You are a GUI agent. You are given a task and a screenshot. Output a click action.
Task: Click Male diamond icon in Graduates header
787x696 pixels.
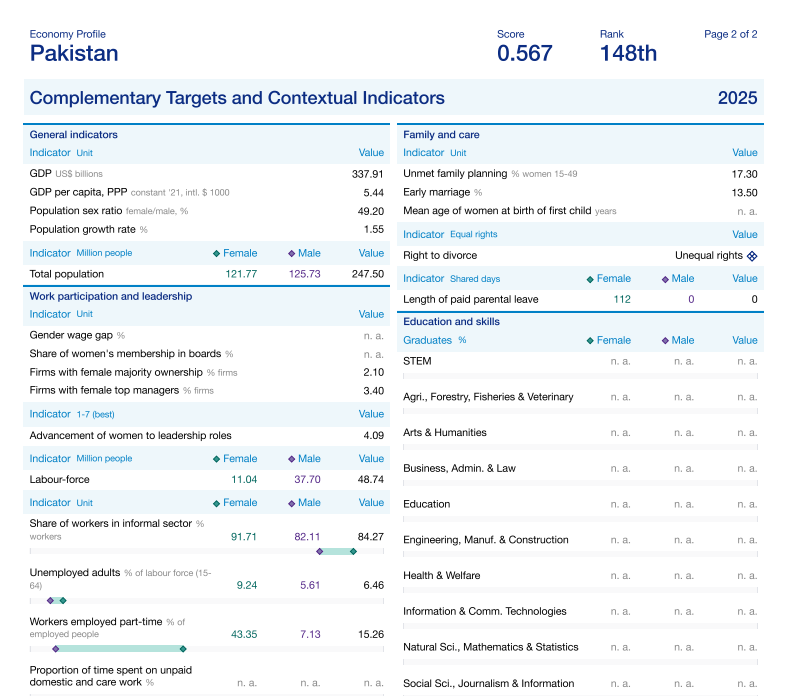pos(665,341)
